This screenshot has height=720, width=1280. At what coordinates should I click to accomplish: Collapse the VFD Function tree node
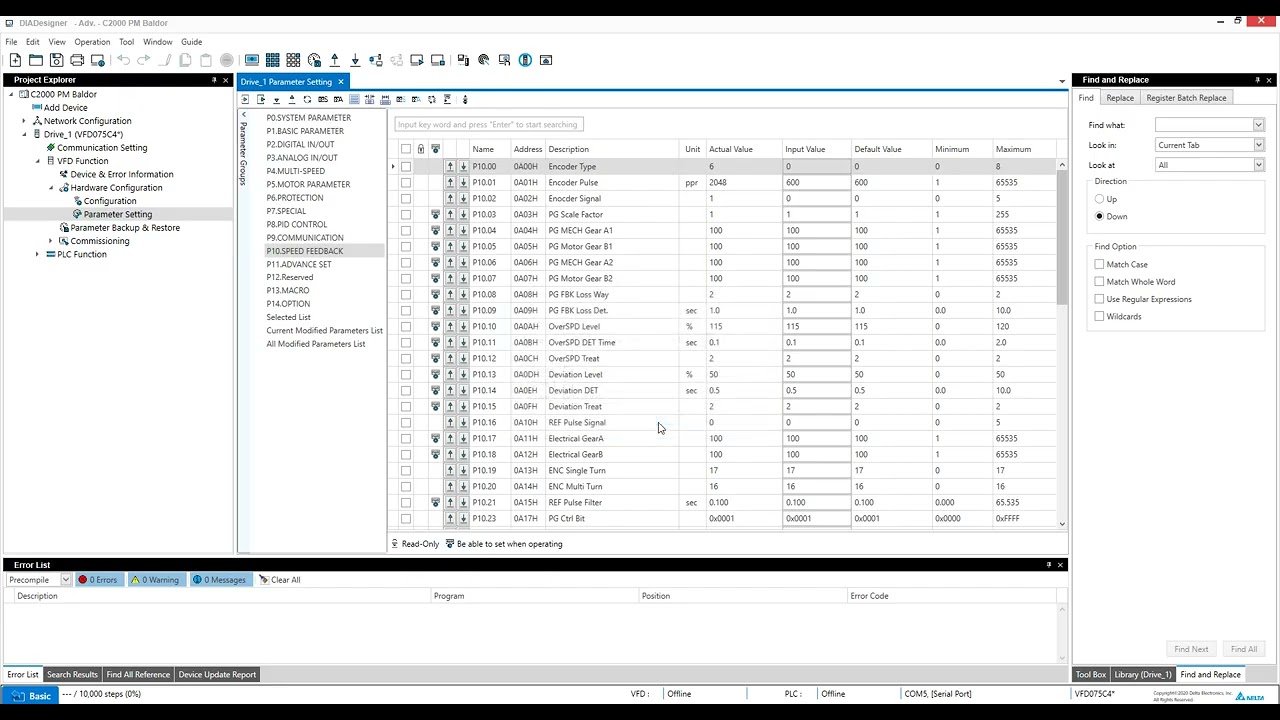(x=38, y=161)
